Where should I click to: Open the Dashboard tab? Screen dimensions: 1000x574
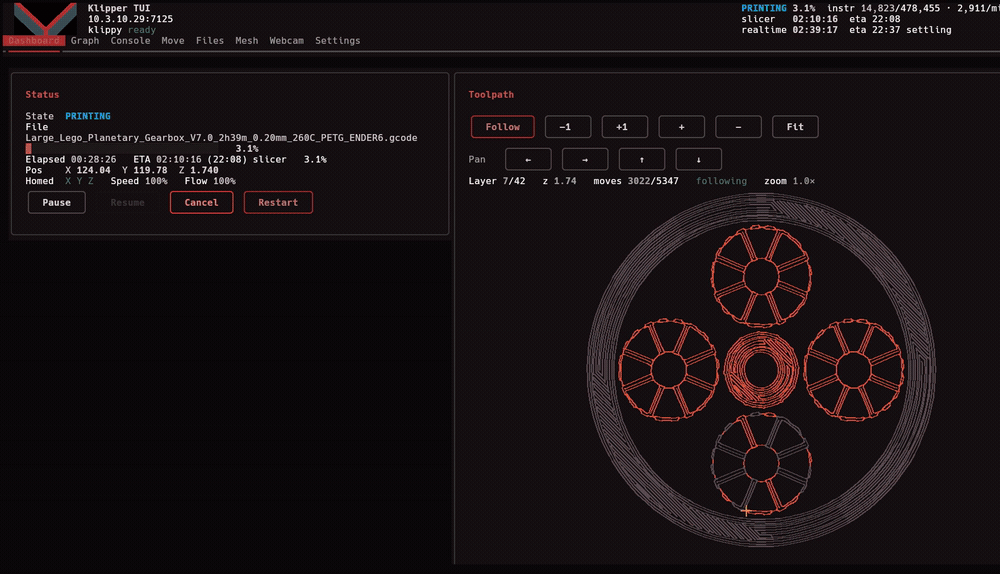34,41
